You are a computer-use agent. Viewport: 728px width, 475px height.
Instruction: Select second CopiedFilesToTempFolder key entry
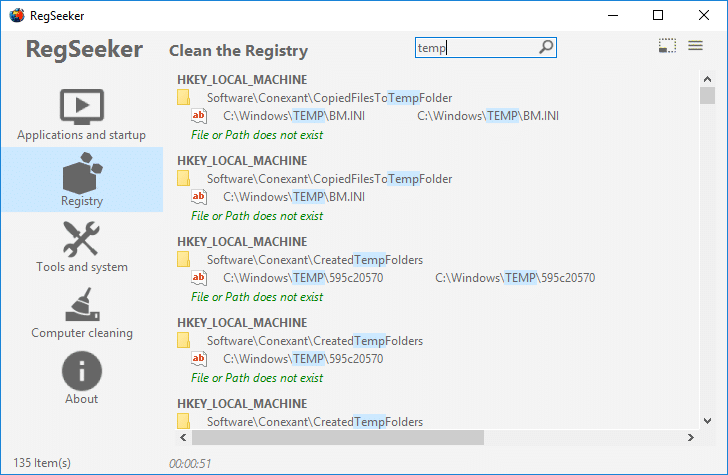(329, 179)
